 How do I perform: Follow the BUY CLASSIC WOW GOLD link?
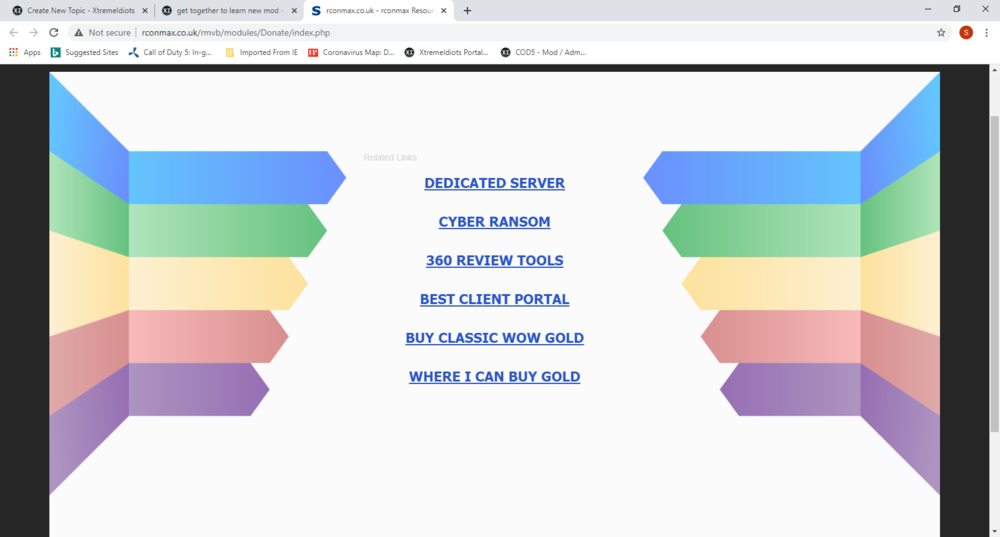coord(494,338)
